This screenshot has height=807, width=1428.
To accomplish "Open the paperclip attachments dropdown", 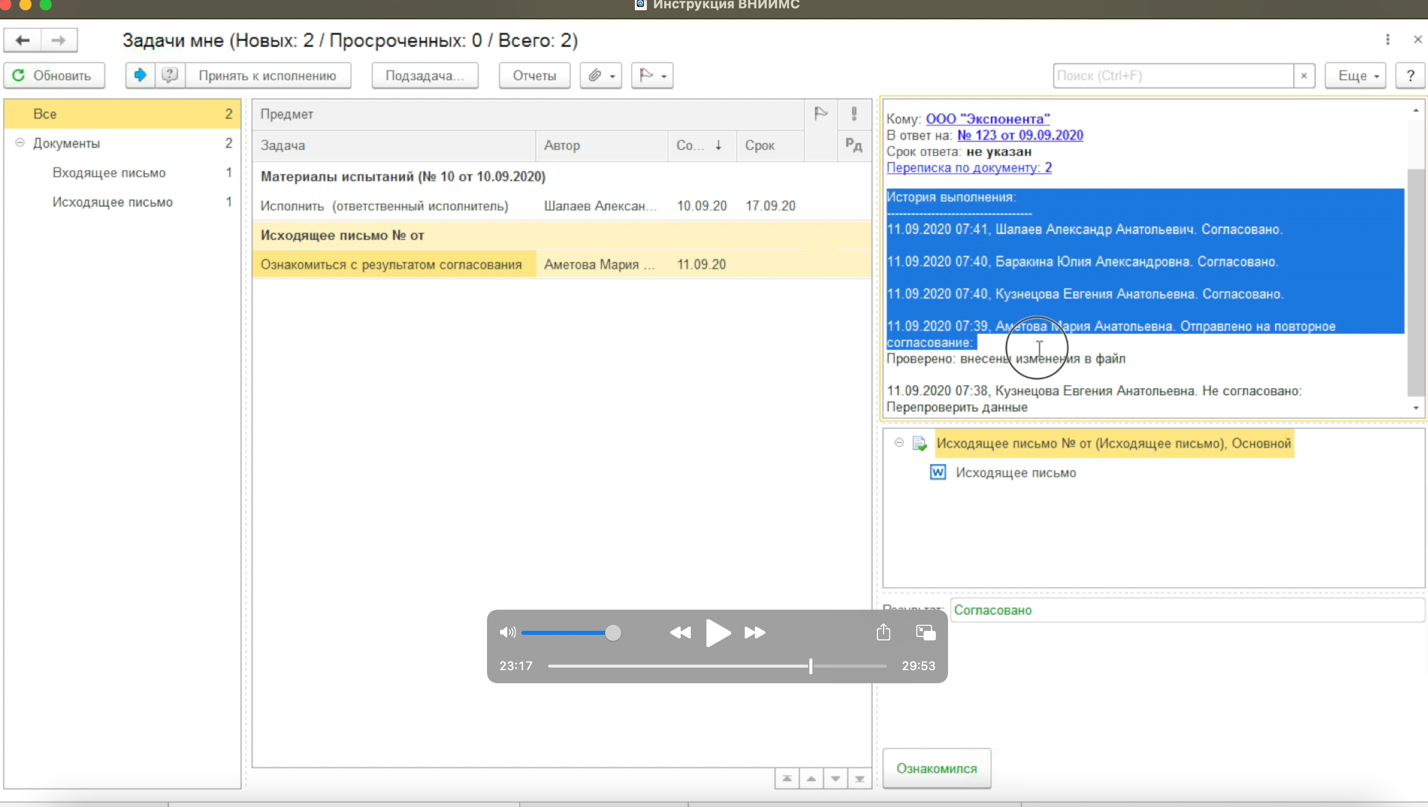I will (601, 76).
